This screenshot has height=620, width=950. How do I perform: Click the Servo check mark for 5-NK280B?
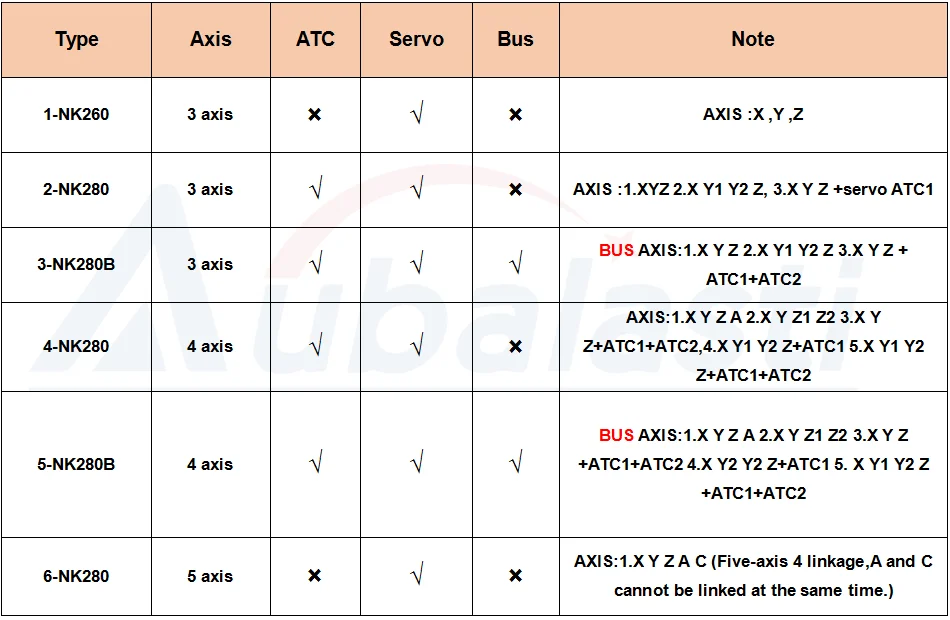[417, 463]
